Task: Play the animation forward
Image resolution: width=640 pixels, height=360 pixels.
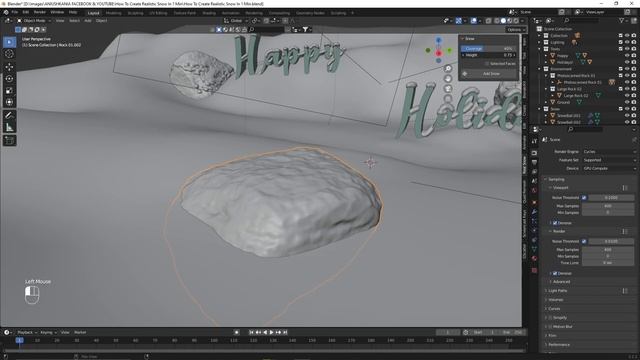Action: click(272, 332)
